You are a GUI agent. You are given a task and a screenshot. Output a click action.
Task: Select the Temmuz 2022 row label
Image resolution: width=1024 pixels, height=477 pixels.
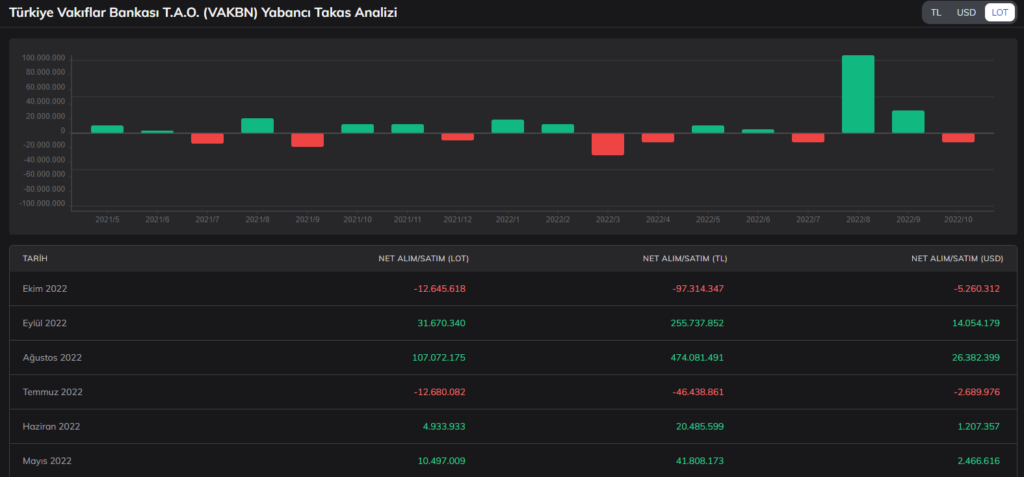pos(52,392)
